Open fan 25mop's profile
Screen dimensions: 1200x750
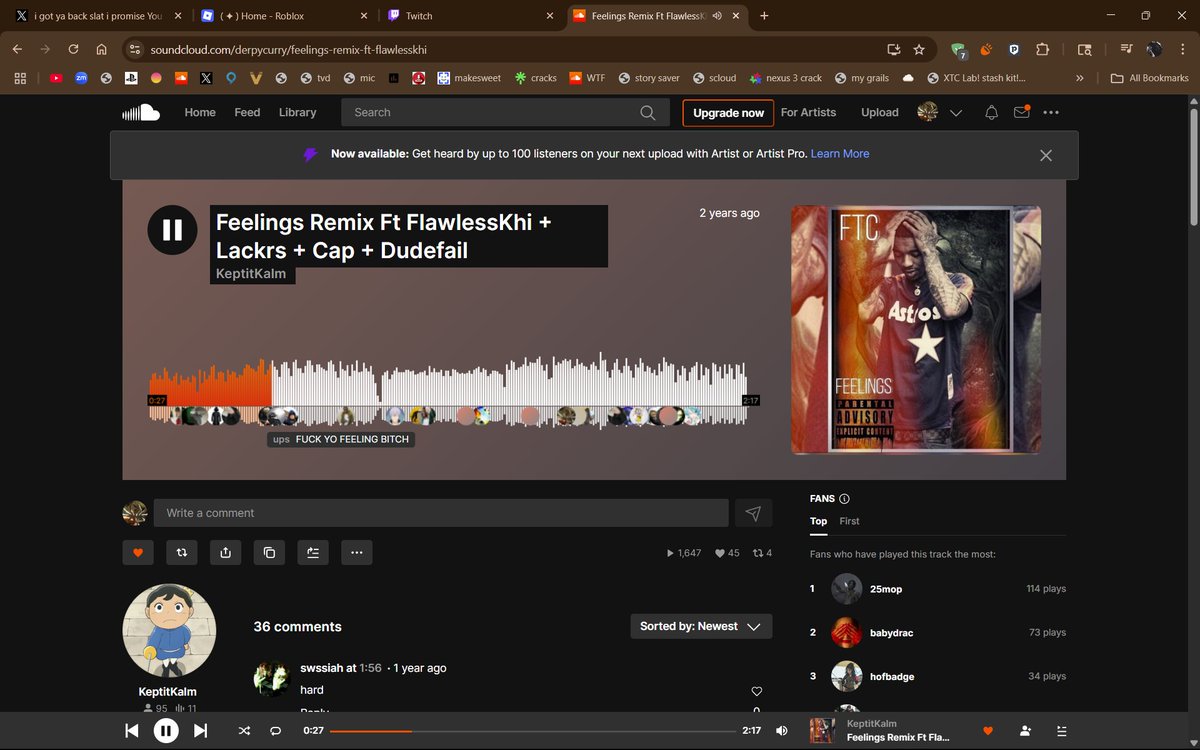pos(886,589)
